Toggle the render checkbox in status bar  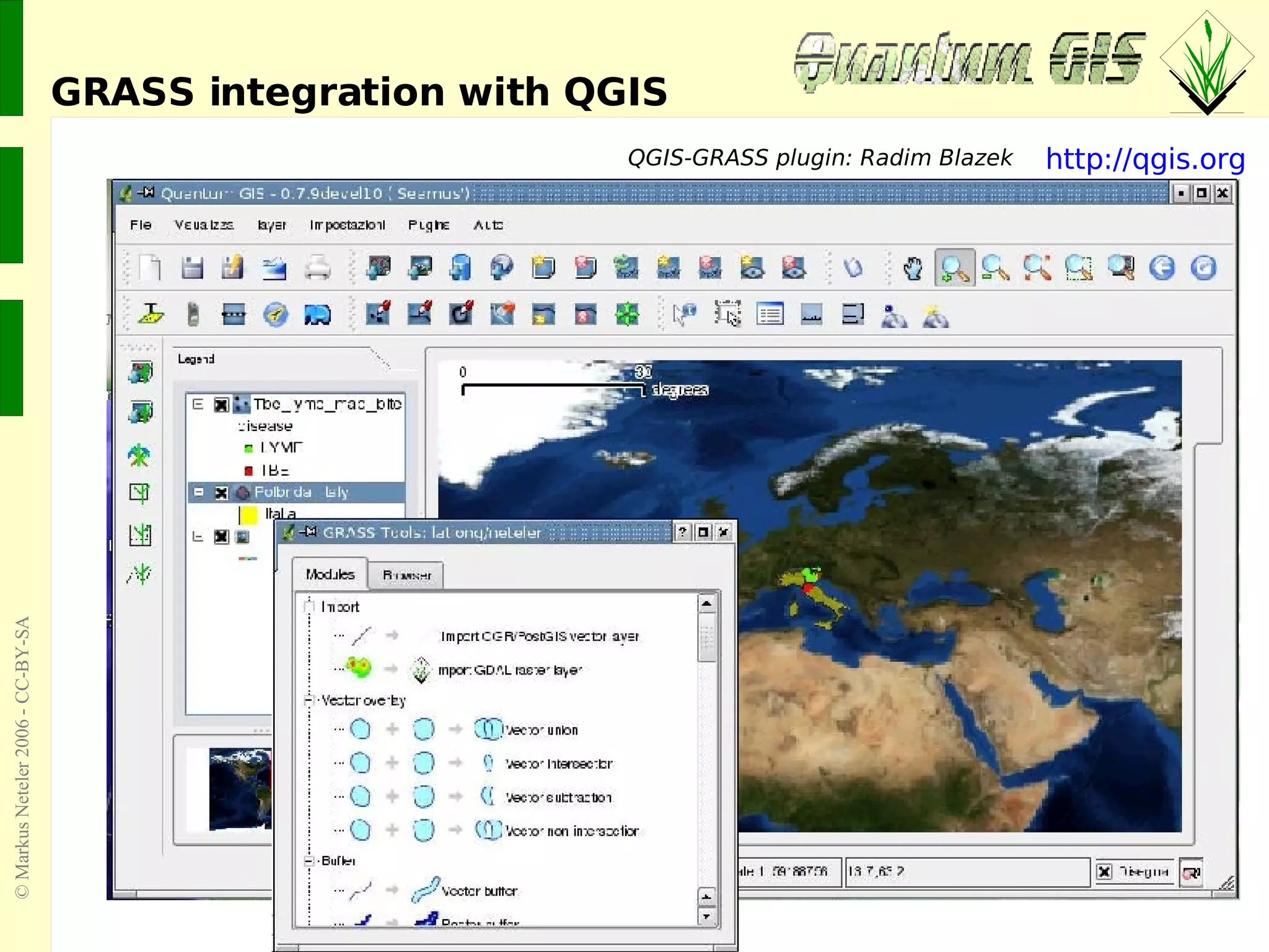pos(1104,872)
